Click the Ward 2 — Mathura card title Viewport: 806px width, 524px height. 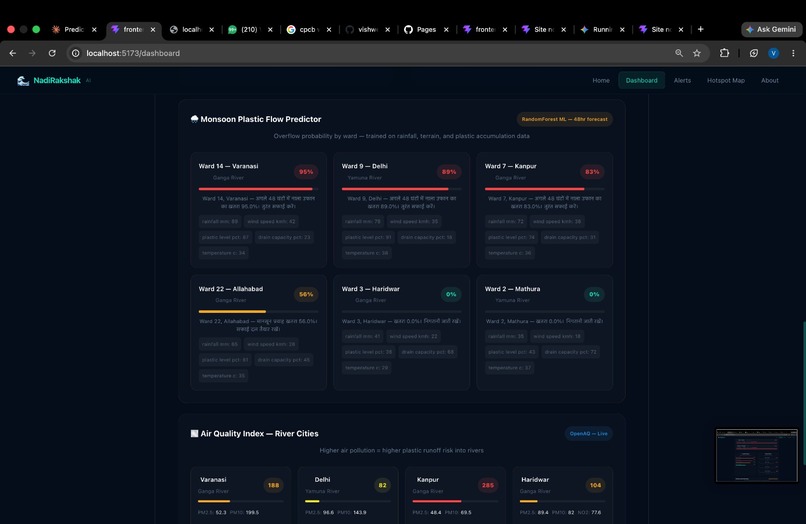click(512, 289)
